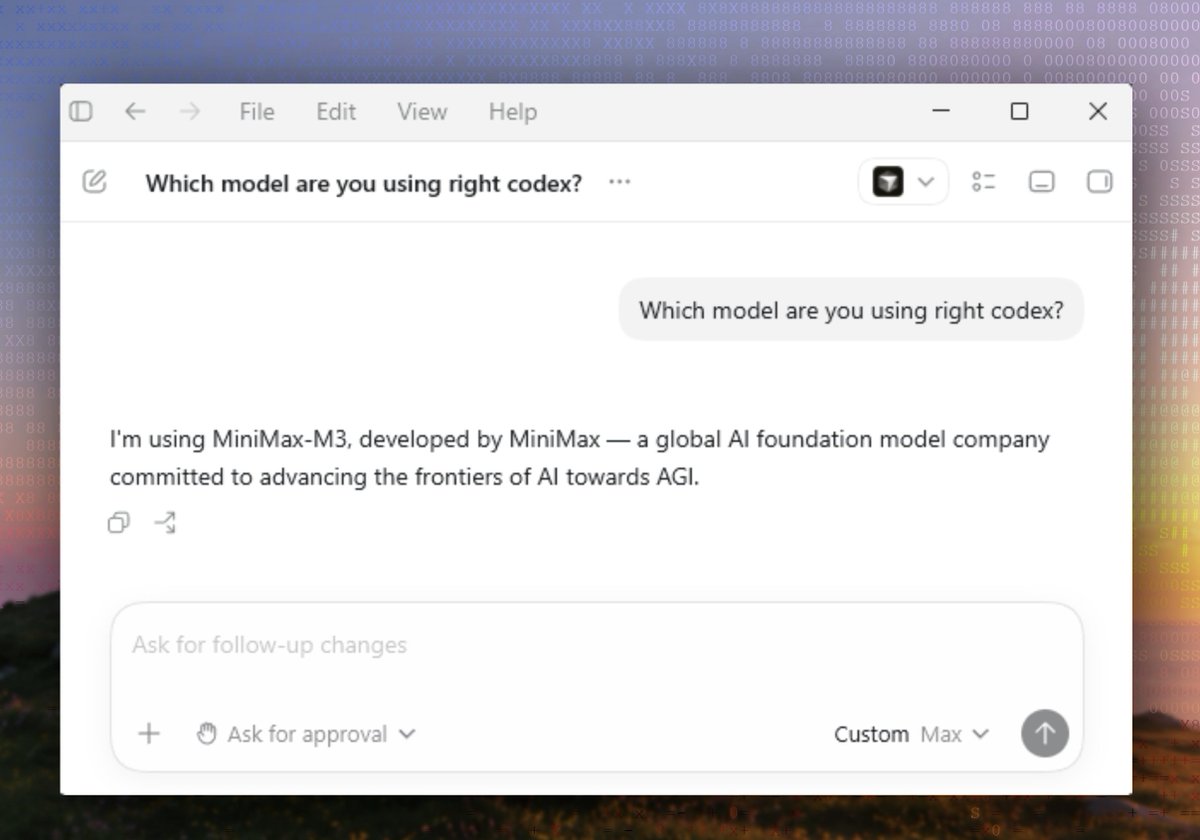
Task: Open the View menu
Action: click(422, 112)
